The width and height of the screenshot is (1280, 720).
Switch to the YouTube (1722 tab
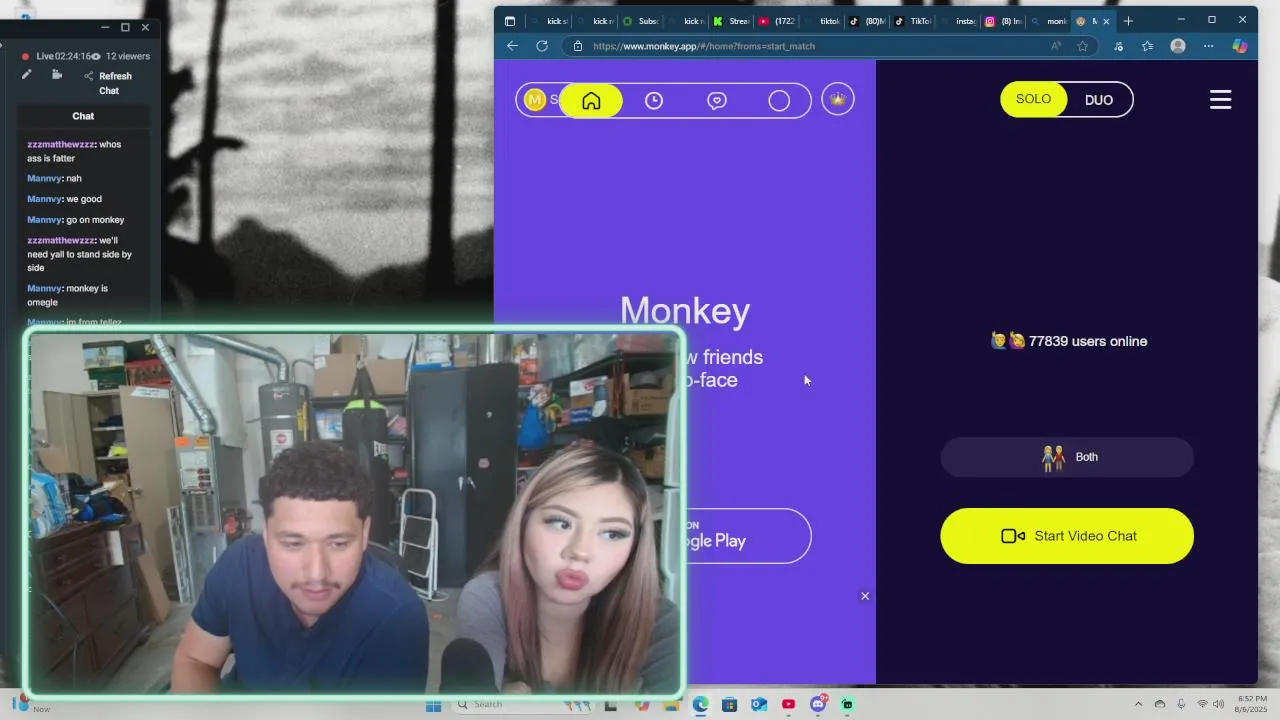(777, 21)
